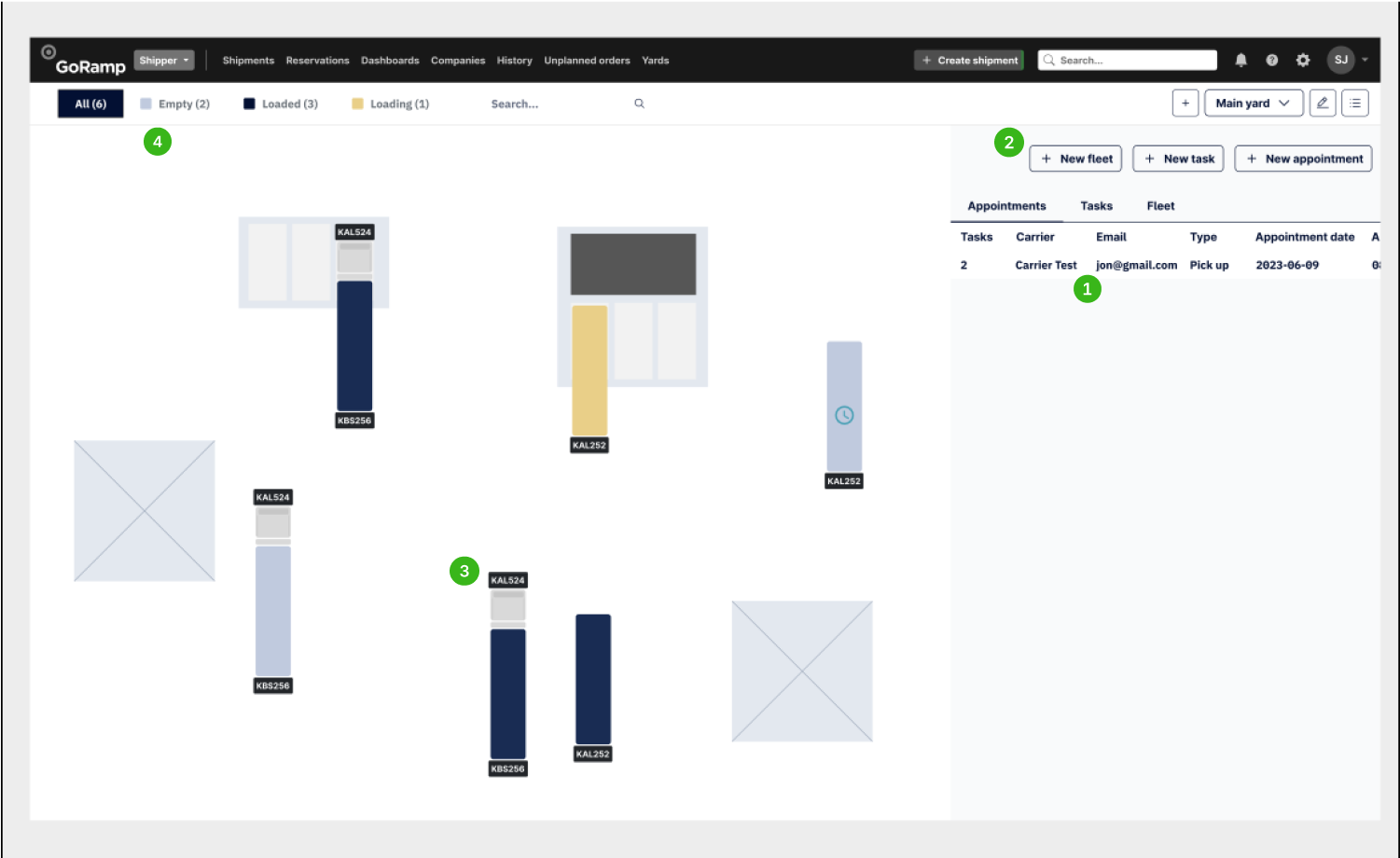Expand the SJ user account menu
Viewport: 1400px width, 858px height.
pos(1348,61)
